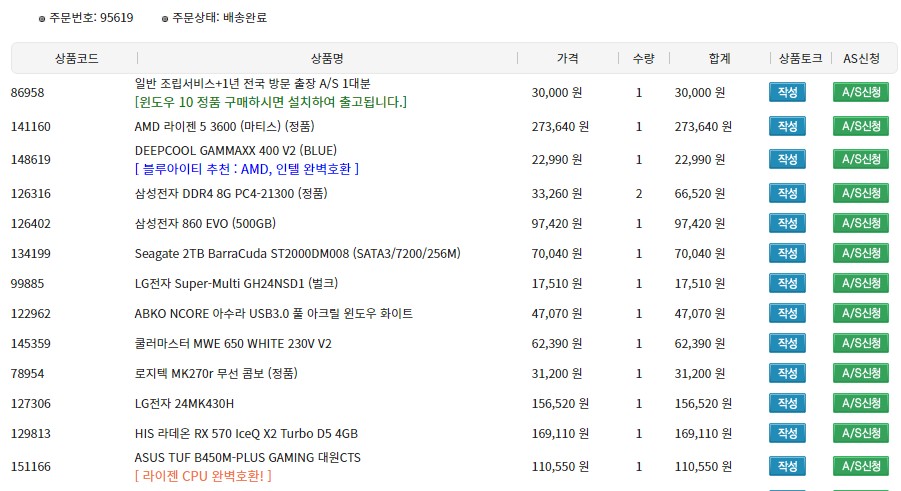
Task: Click 작성 for 로지텍 MK270r 무선 콤보
Action: 787,373
